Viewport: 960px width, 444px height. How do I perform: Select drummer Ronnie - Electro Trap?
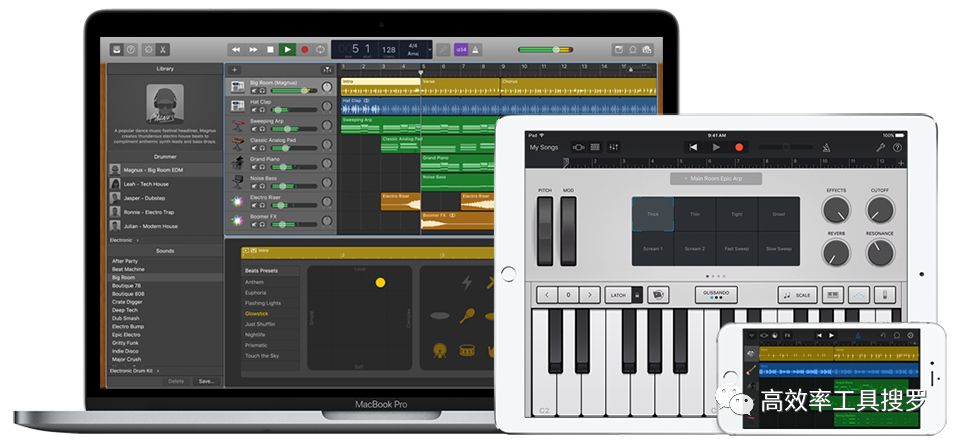click(165, 212)
